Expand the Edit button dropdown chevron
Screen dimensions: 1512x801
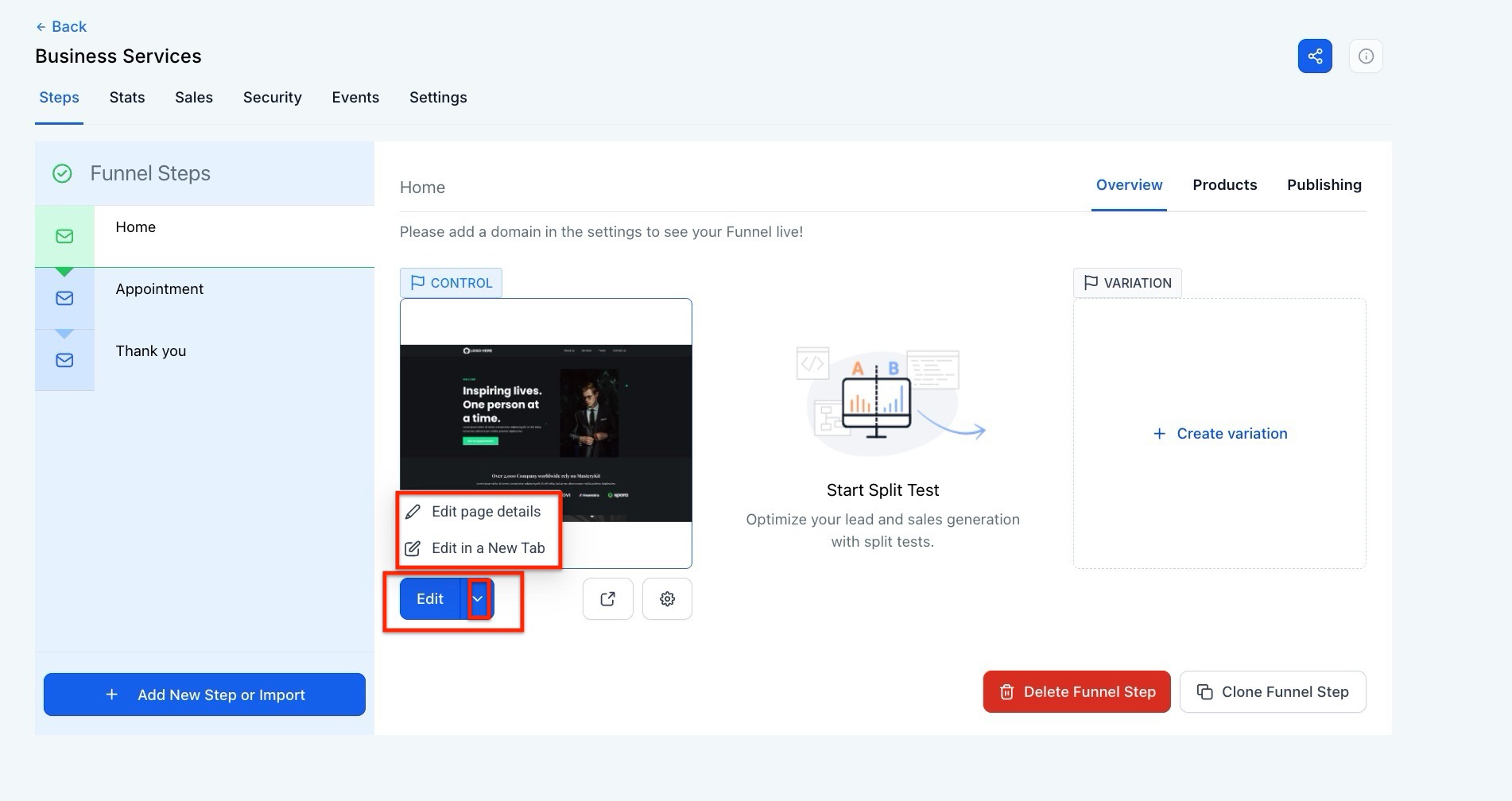(x=478, y=599)
